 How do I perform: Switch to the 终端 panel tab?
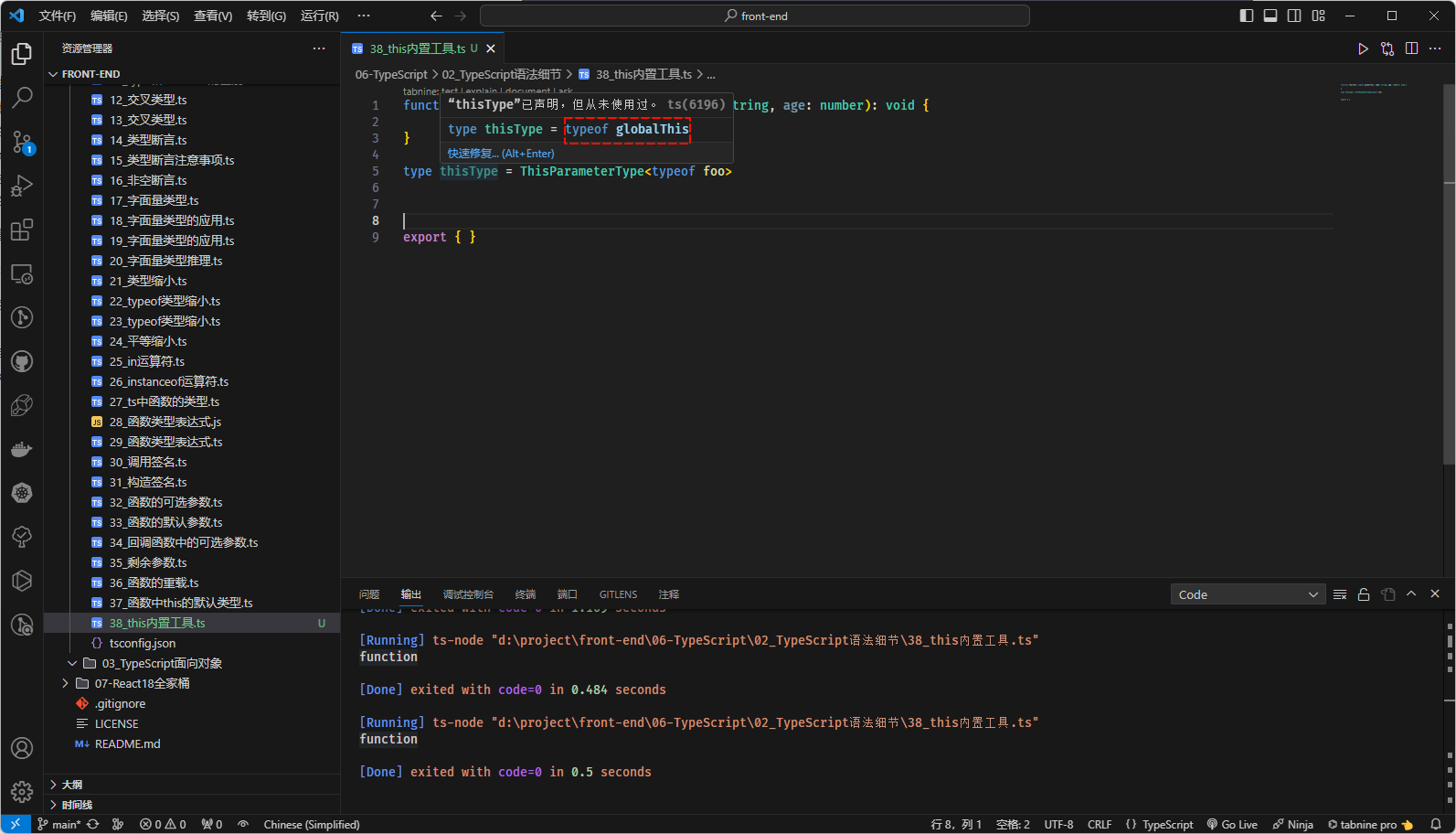(x=526, y=594)
